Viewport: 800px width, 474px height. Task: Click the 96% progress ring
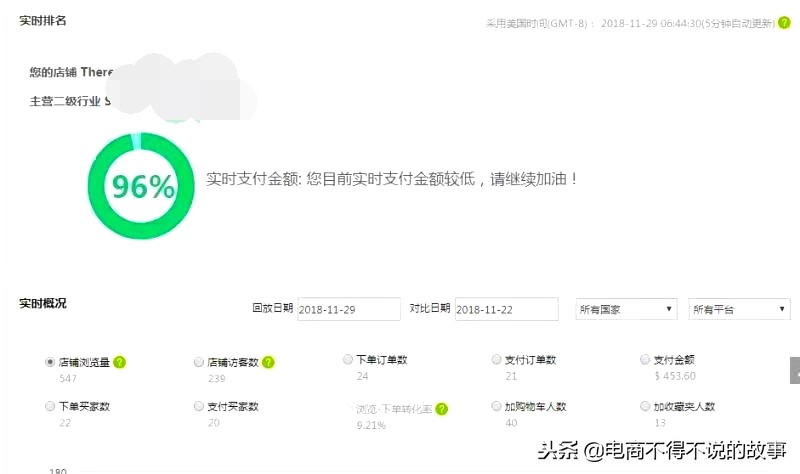pyautogui.click(x=141, y=186)
